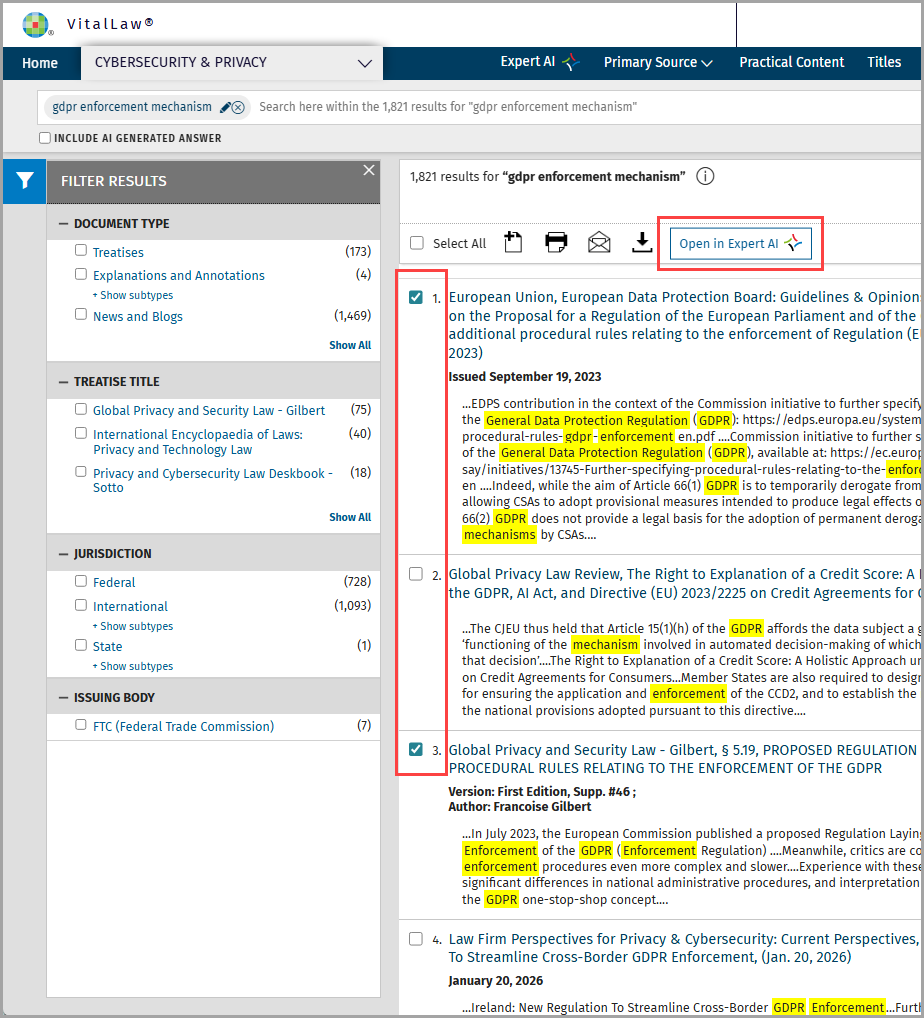Collapse the Issuing Body filter section

(63, 697)
